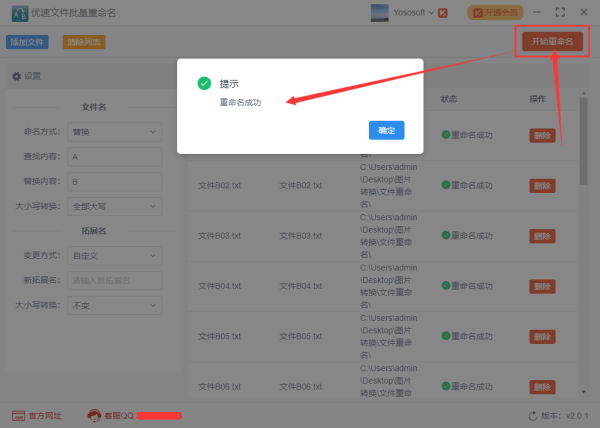Screen dimensions: 600x428
Task: Click the 官方网址 website icon
Action: 18,416
